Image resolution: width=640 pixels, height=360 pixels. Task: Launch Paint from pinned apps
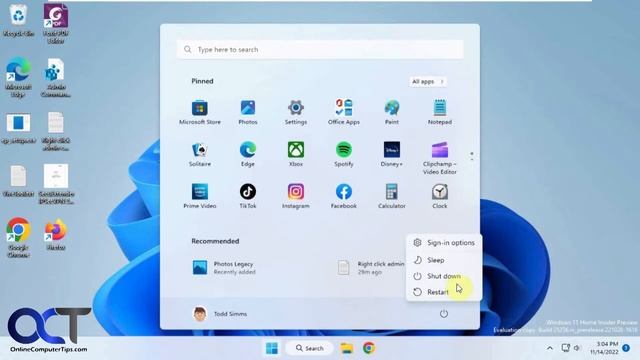coord(391,112)
